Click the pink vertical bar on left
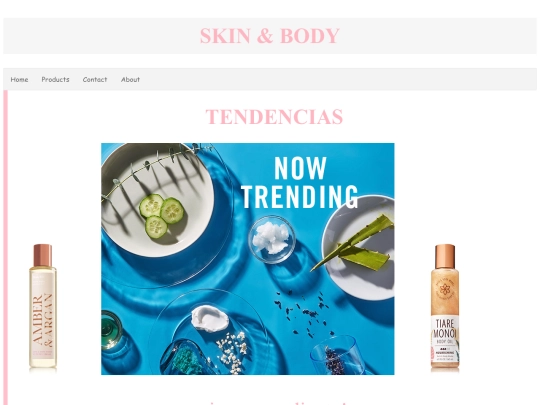Image resolution: width=540 pixels, height=405 pixels. [5, 248]
